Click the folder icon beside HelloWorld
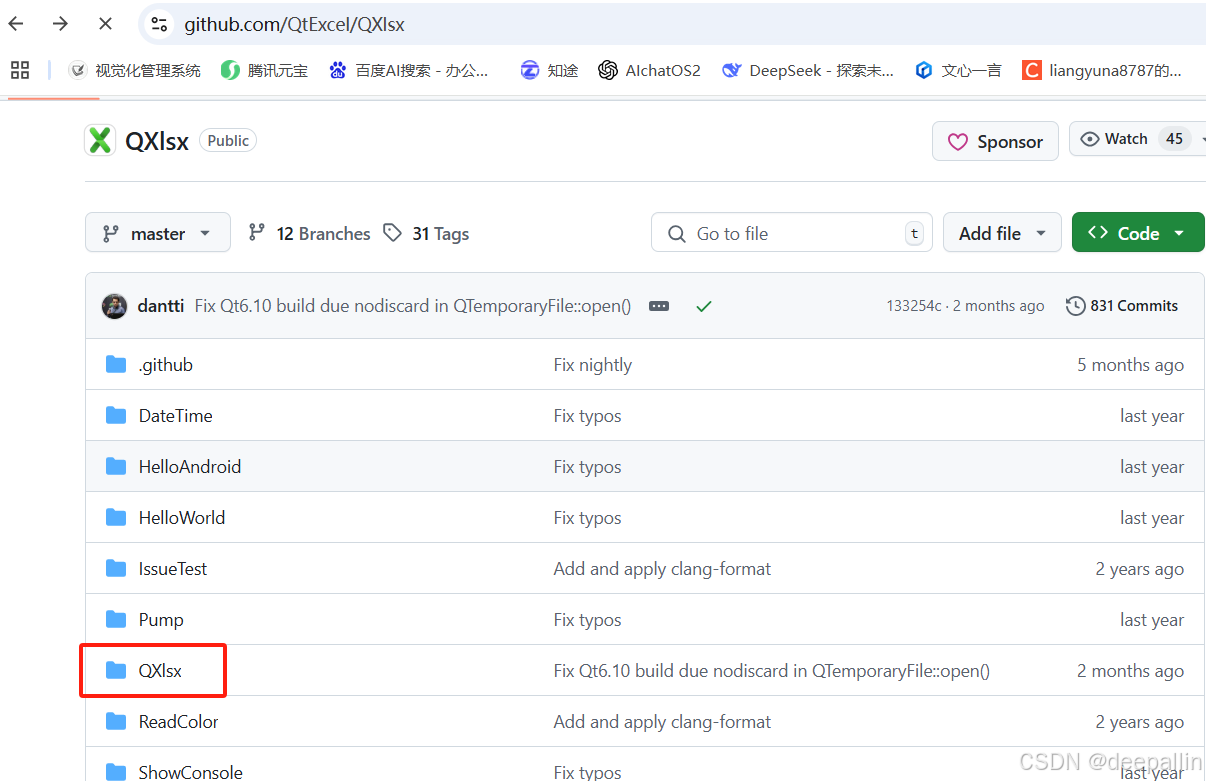1206x781 pixels. click(x=116, y=517)
